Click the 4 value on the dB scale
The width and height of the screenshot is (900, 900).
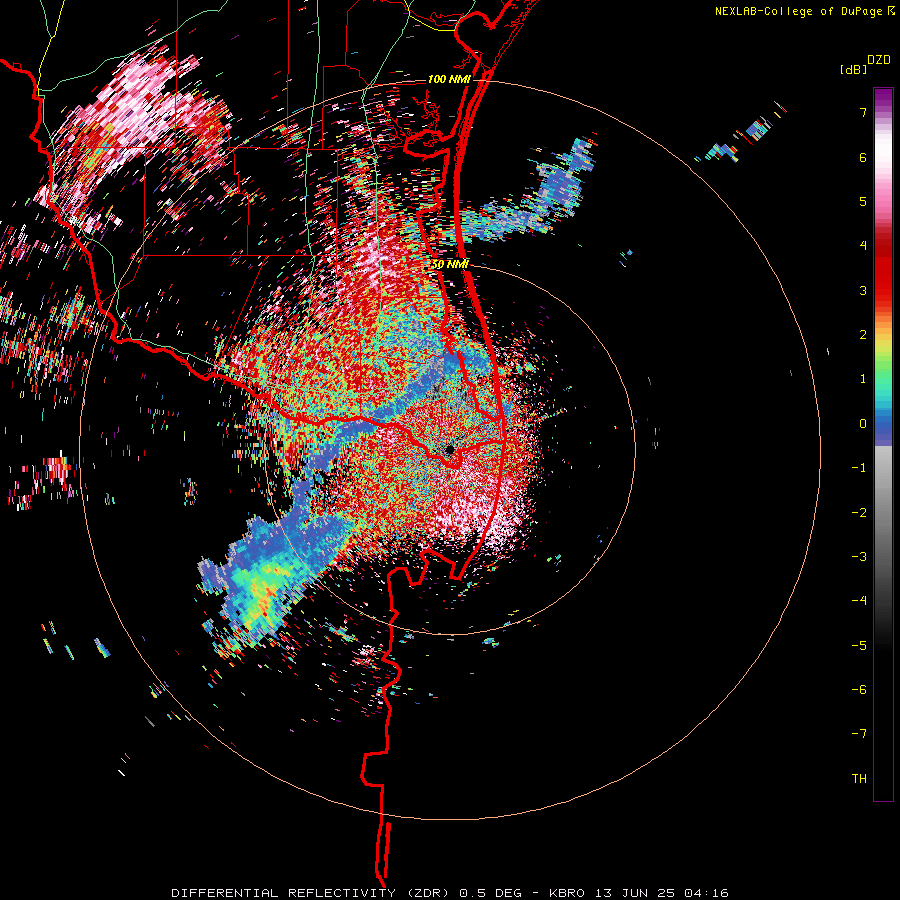pyautogui.click(x=863, y=246)
